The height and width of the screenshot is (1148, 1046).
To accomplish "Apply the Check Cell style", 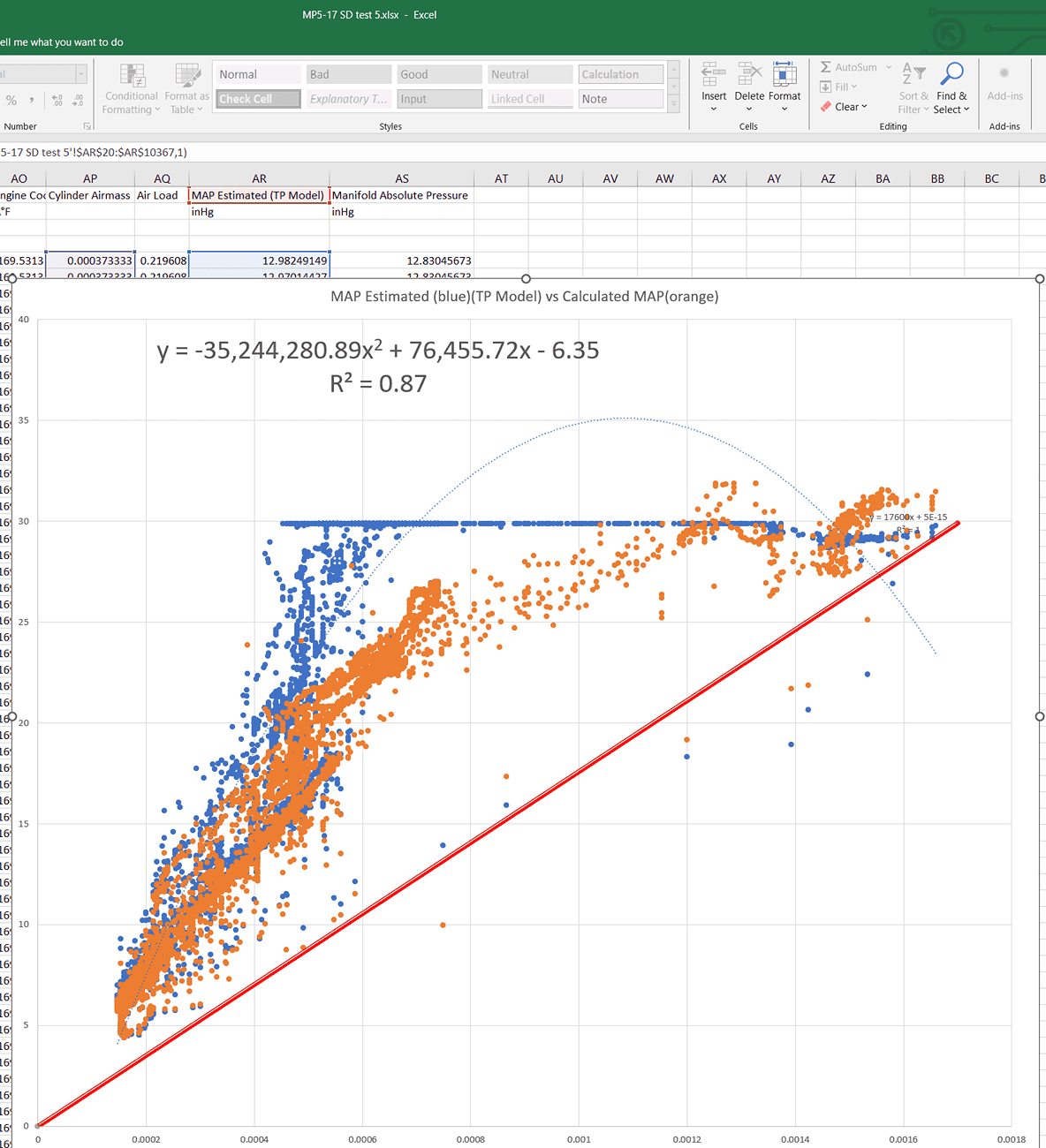I will coord(258,99).
